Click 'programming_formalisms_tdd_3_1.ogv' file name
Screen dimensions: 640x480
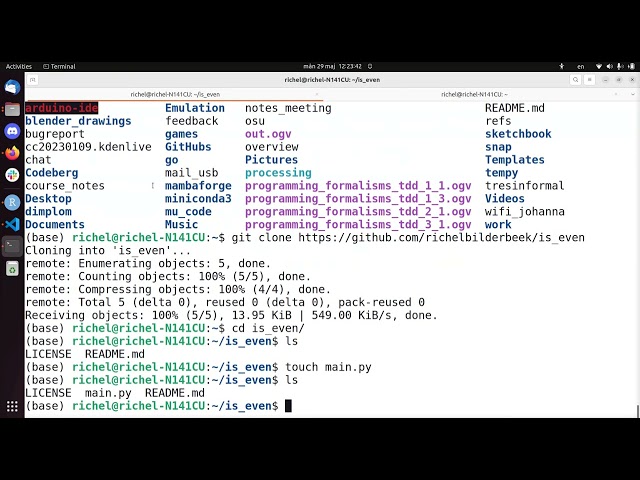tap(358, 224)
